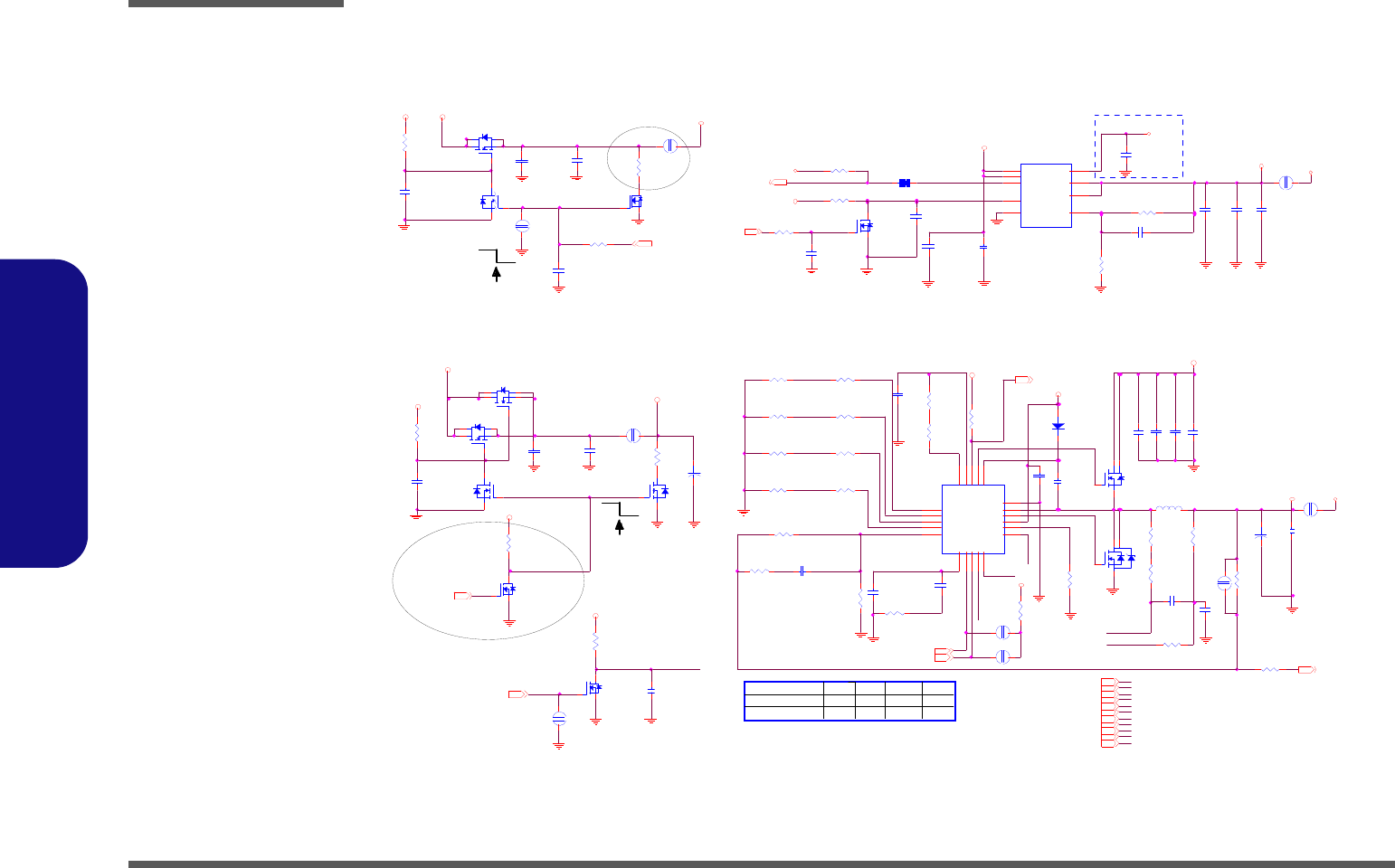This screenshot has width=1395, height=868.
Task: Select the P-channel MOSFET at the top of the upper-left circuit
Action: 485,142
